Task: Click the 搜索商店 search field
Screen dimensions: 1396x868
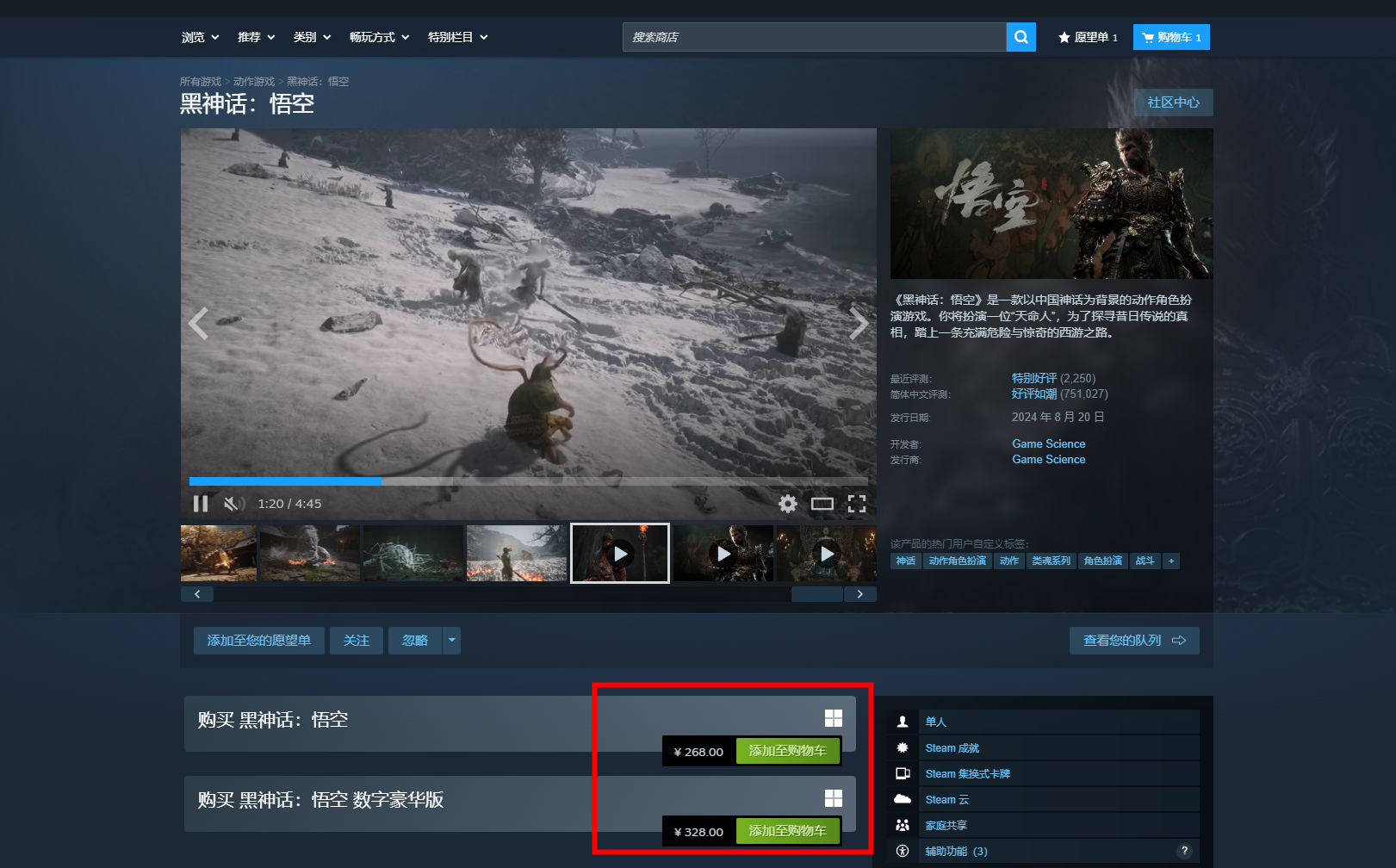Action: tap(814, 37)
